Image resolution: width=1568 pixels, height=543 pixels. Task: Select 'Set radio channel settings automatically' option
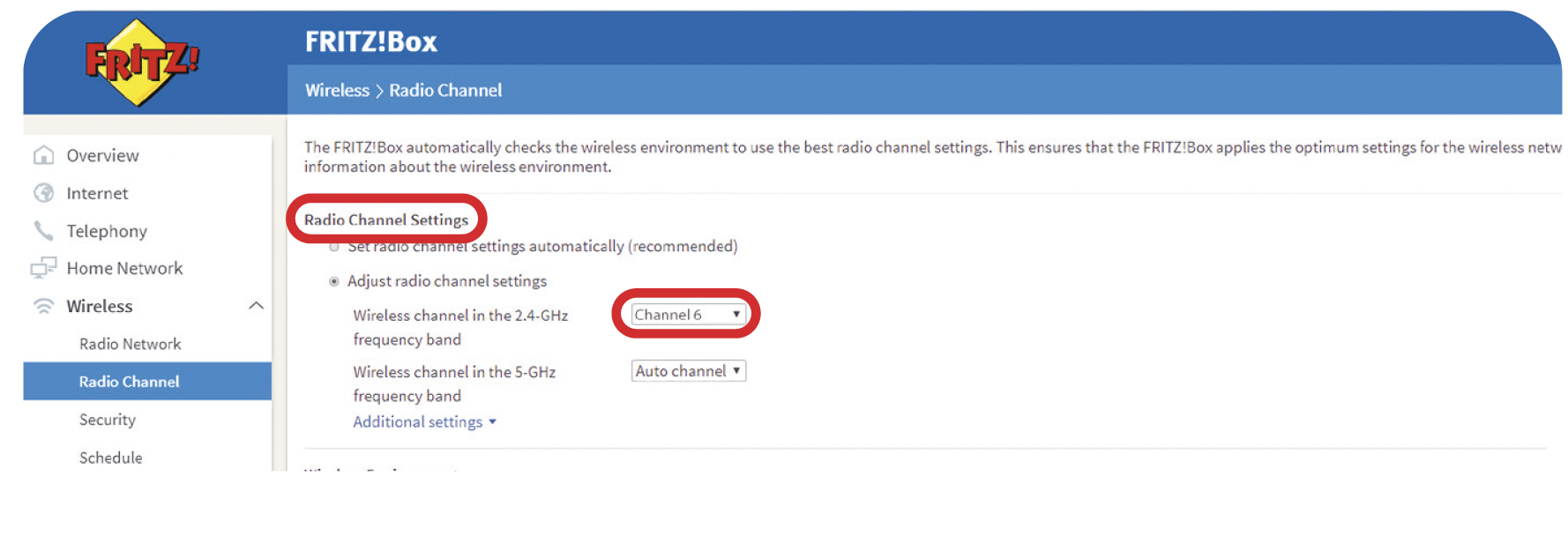click(x=334, y=247)
